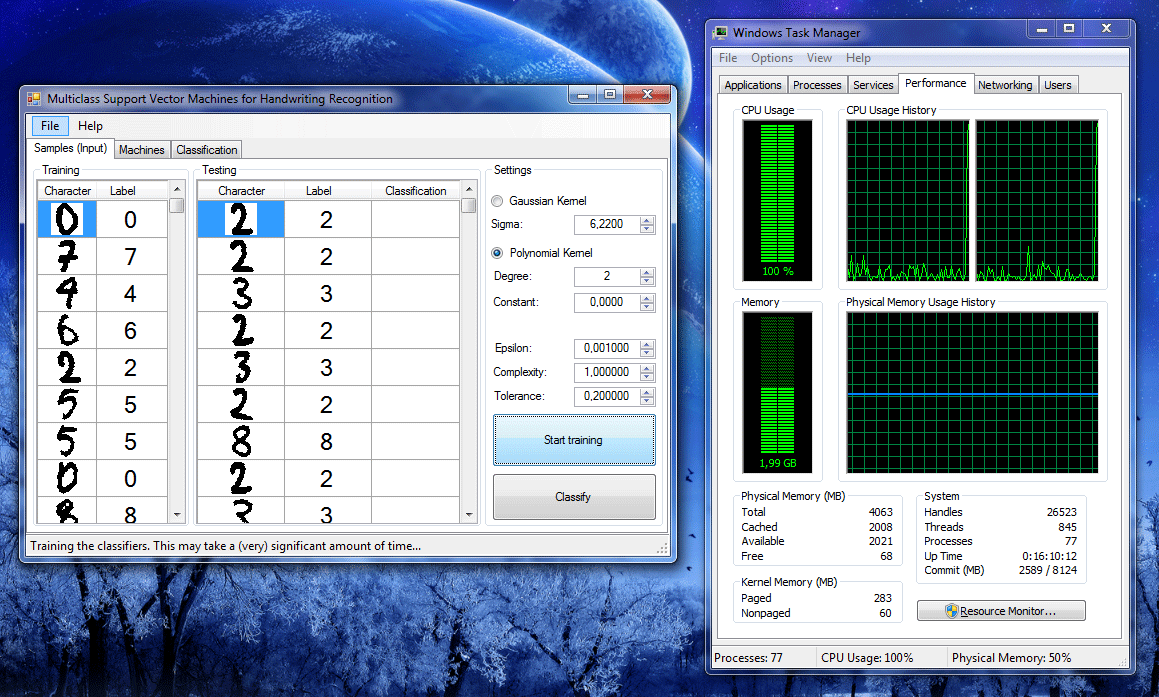Click the Classify button
This screenshot has width=1159, height=697.
pyautogui.click(x=574, y=497)
